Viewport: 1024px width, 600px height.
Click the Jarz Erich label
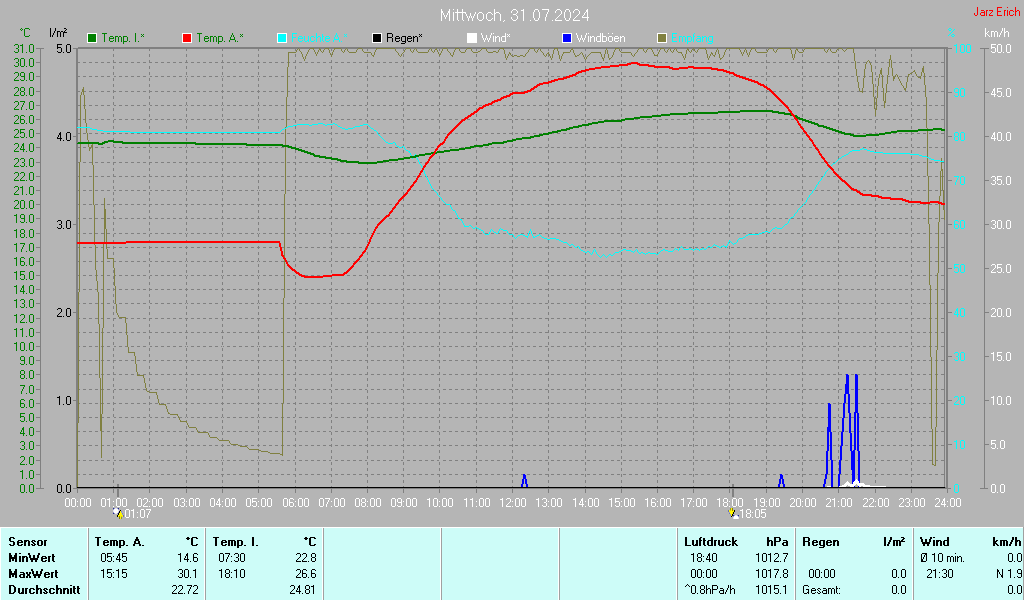996,12
